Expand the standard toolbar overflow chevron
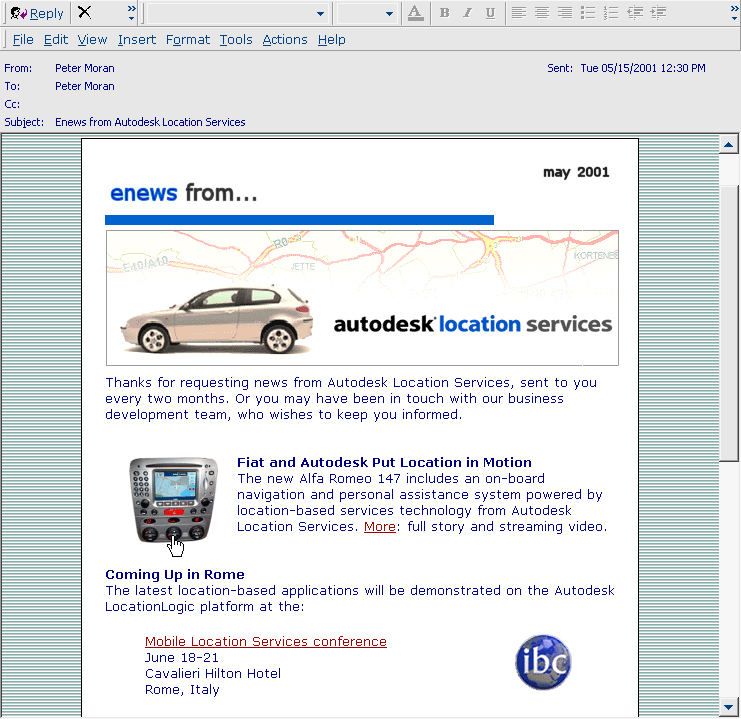This screenshot has height=719, width=741. tap(131, 13)
